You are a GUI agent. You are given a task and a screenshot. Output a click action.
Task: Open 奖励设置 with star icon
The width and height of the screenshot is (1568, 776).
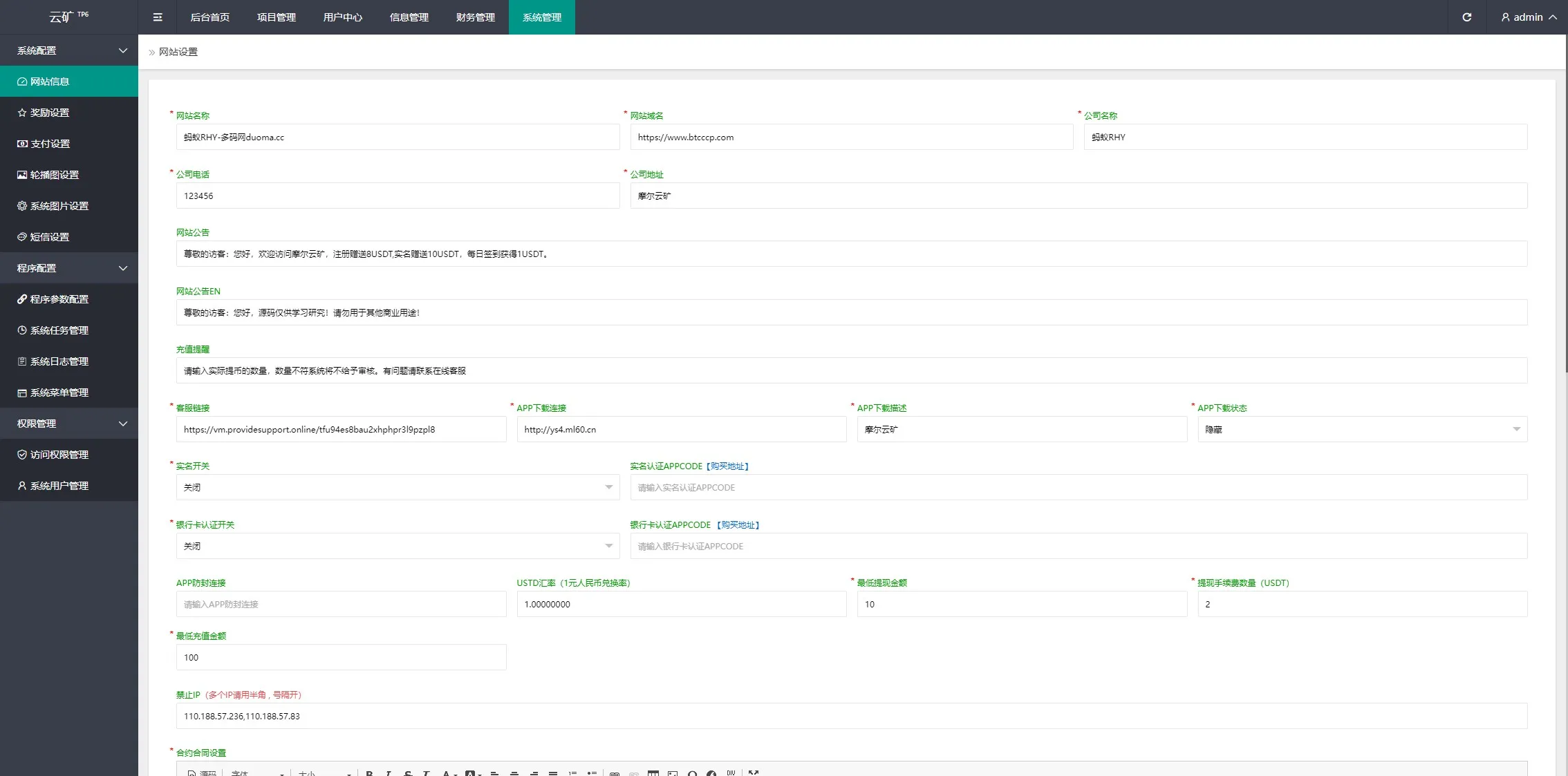tap(50, 113)
